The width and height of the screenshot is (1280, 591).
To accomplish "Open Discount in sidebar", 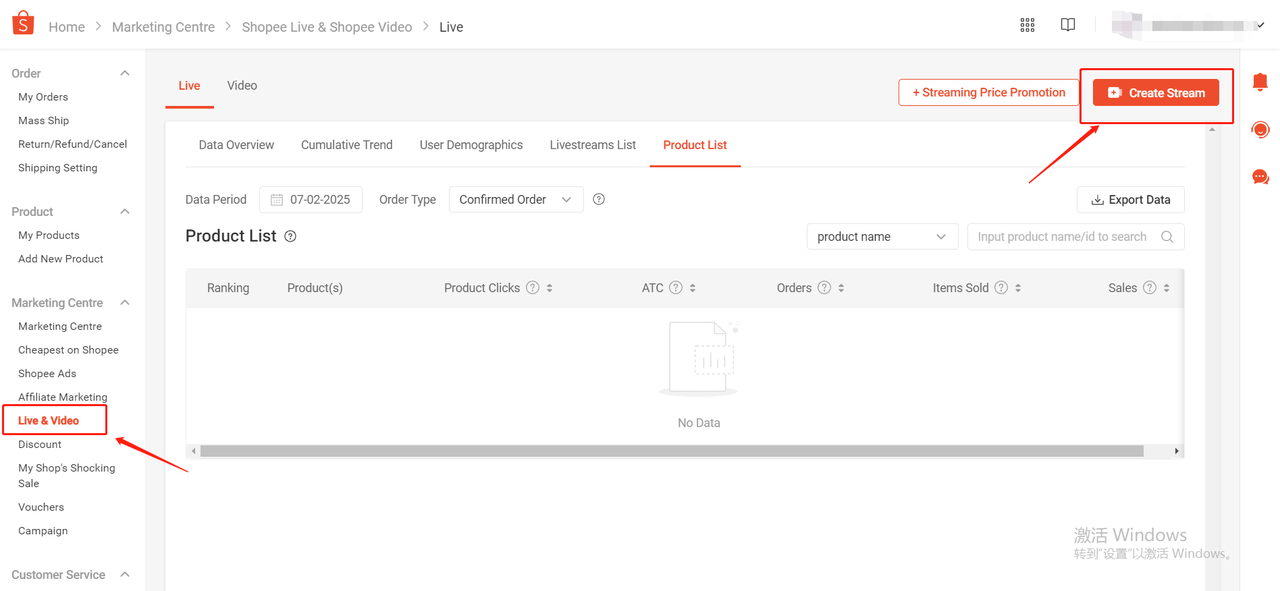I will 40,444.
